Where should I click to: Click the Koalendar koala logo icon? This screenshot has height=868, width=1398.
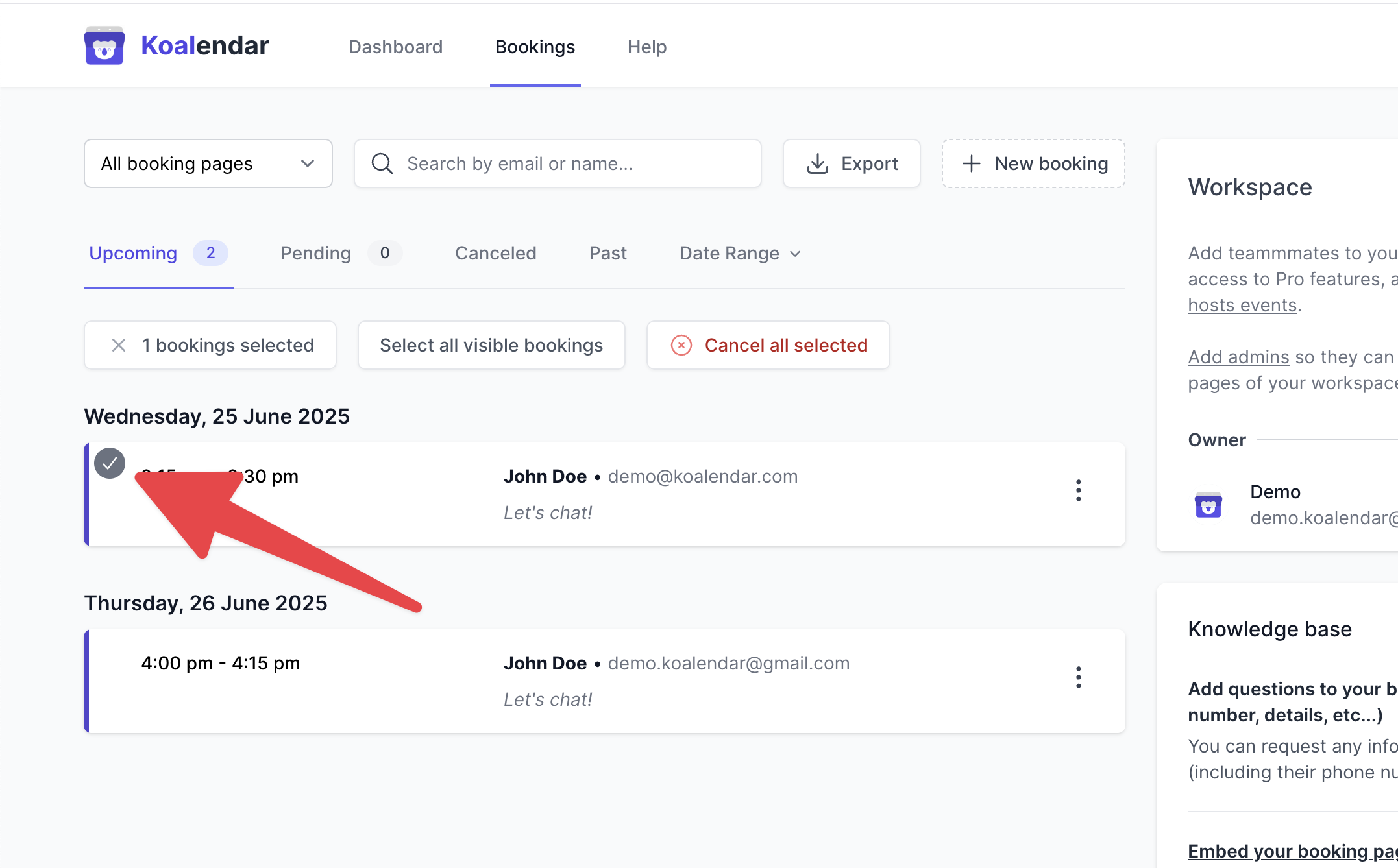[104, 45]
